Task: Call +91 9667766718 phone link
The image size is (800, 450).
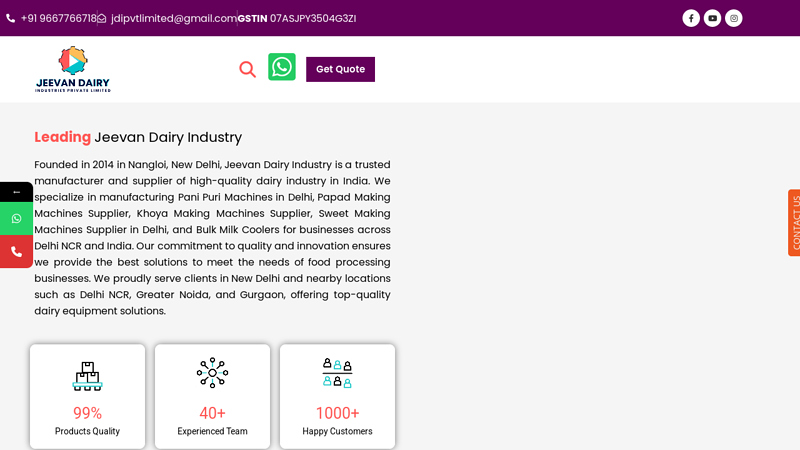Action: 58,18
